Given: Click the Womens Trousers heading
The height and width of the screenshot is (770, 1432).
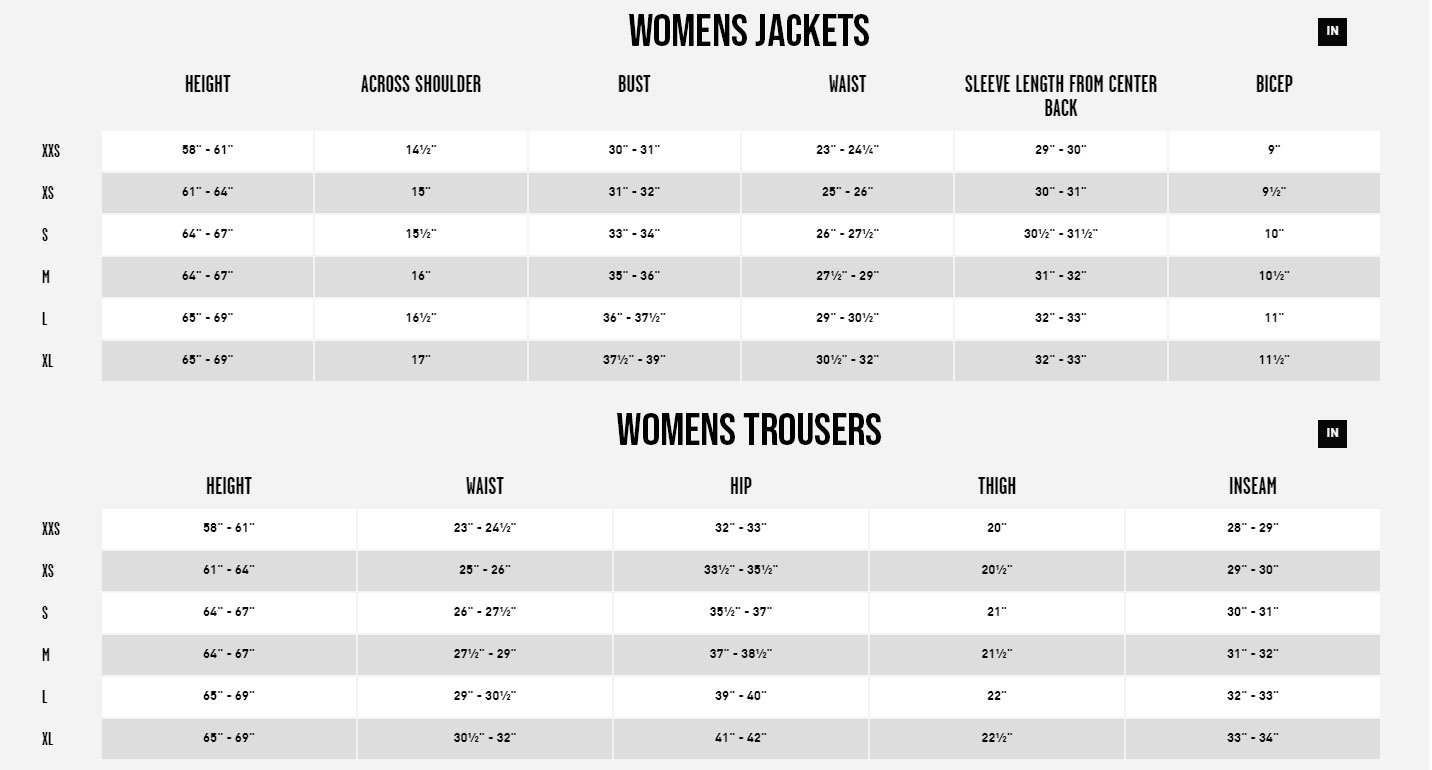Looking at the screenshot, I should (x=749, y=431).
